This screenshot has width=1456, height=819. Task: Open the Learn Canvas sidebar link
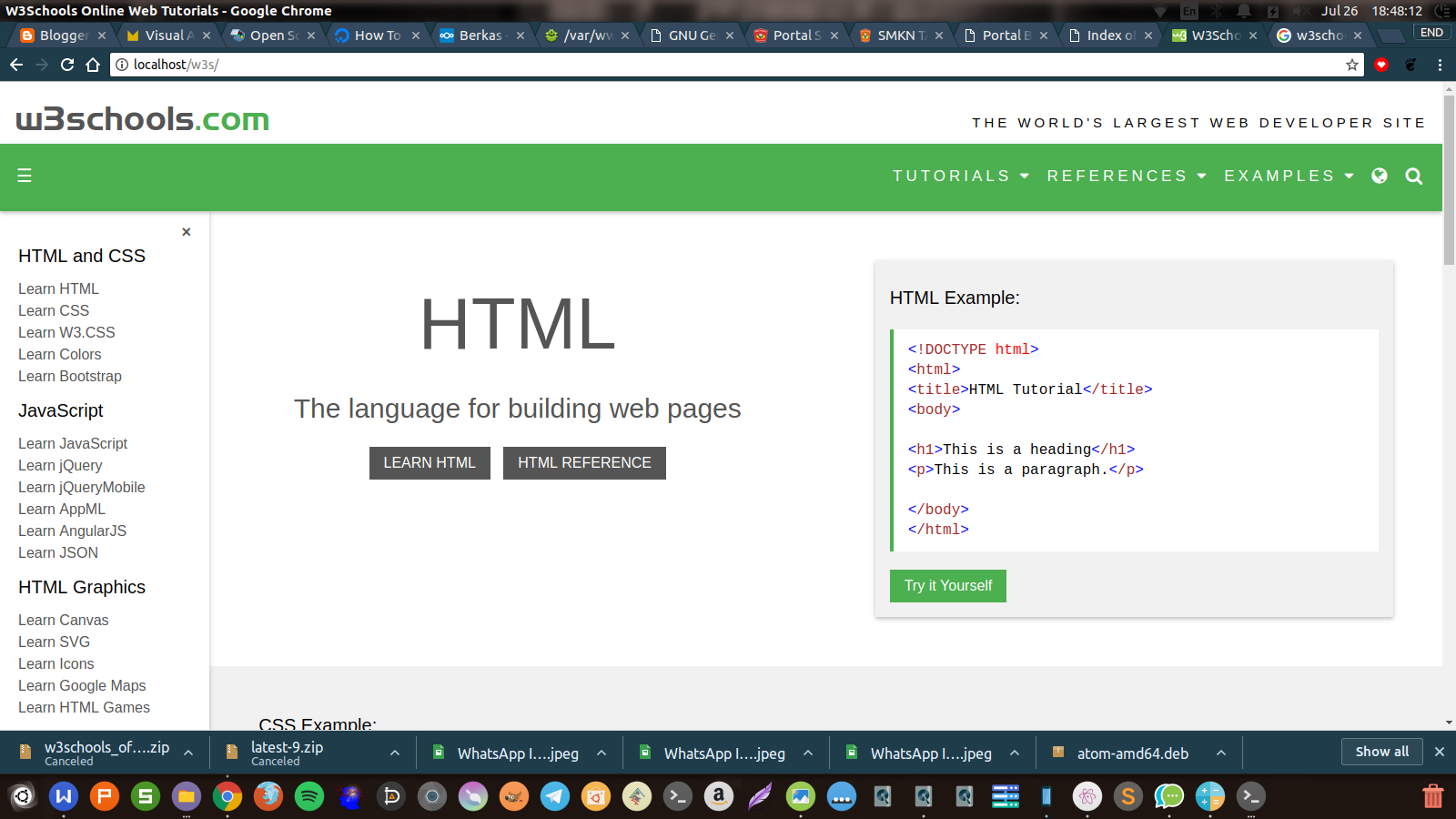coord(64,620)
